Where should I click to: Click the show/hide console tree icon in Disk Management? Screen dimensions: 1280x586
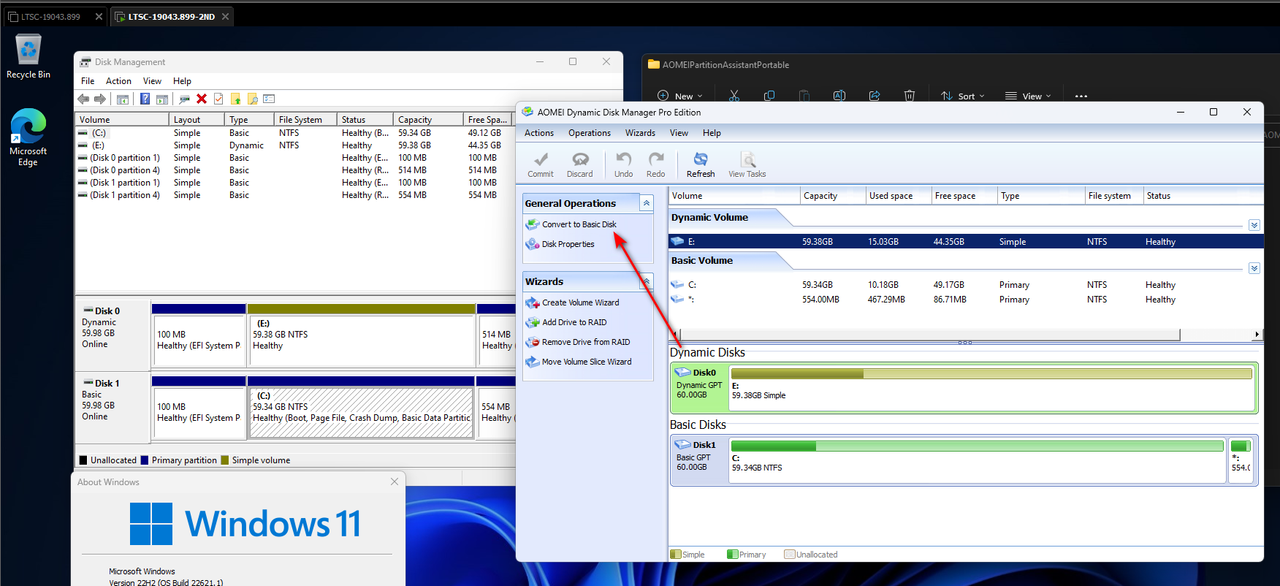122,99
